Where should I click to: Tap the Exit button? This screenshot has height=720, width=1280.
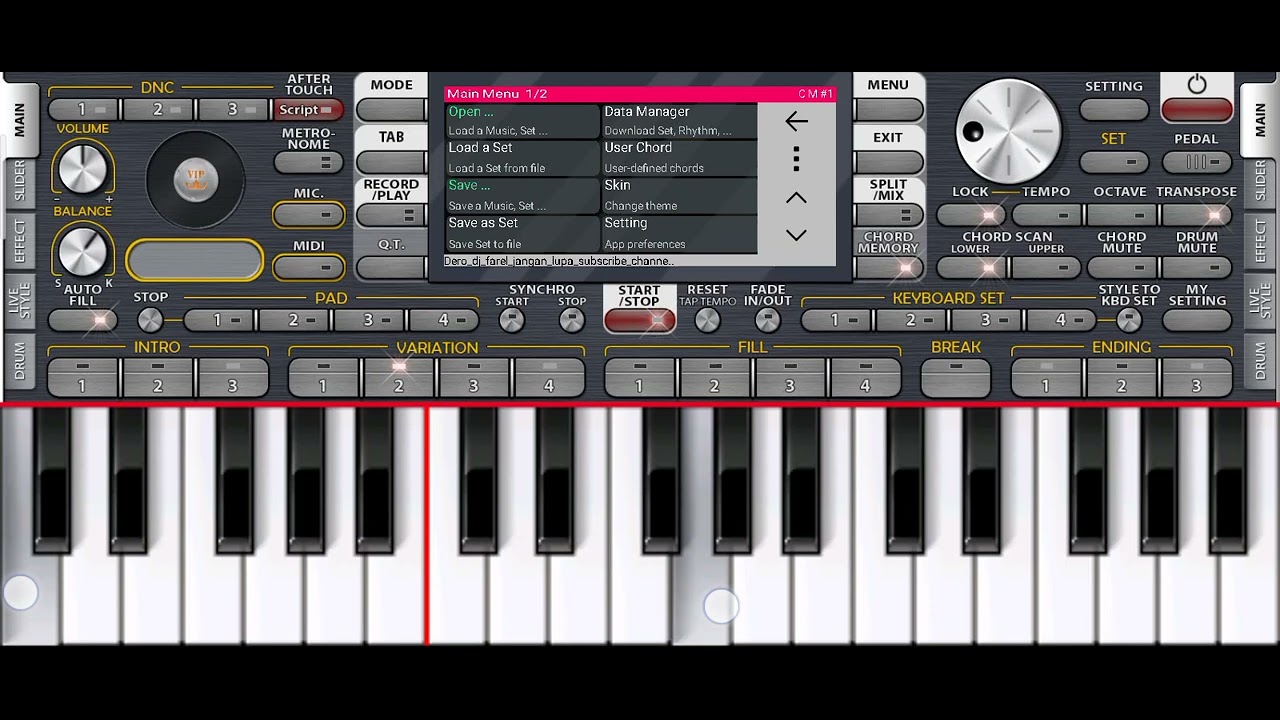pos(888,162)
